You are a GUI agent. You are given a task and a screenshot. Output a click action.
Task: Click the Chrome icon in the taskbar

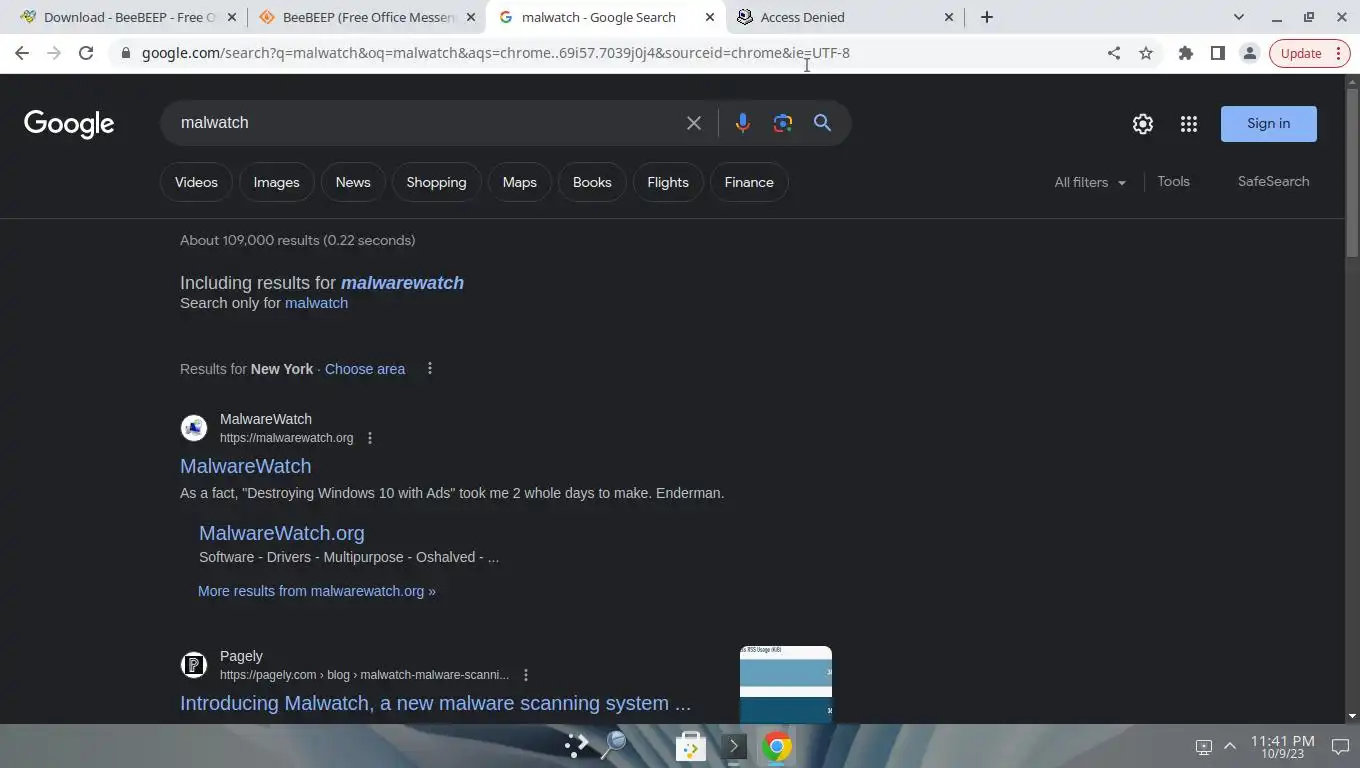776,746
